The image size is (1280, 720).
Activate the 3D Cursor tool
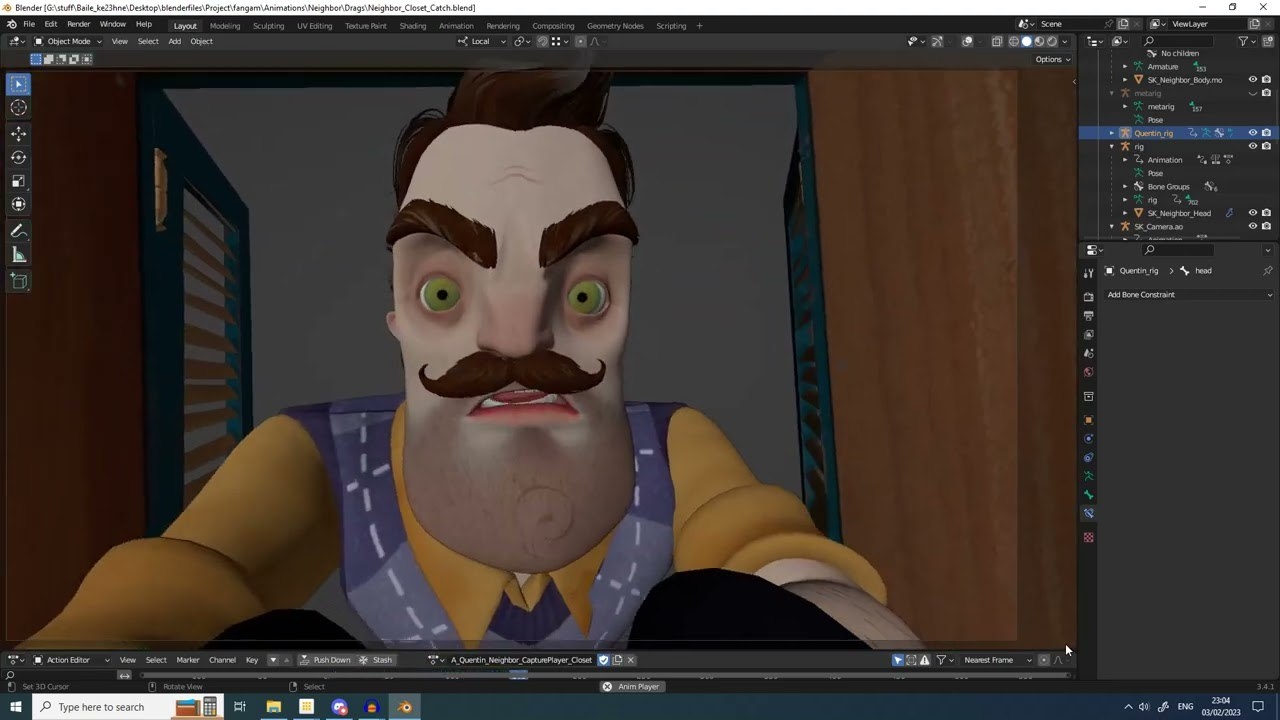pyautogui.click(x=18, y=108)
